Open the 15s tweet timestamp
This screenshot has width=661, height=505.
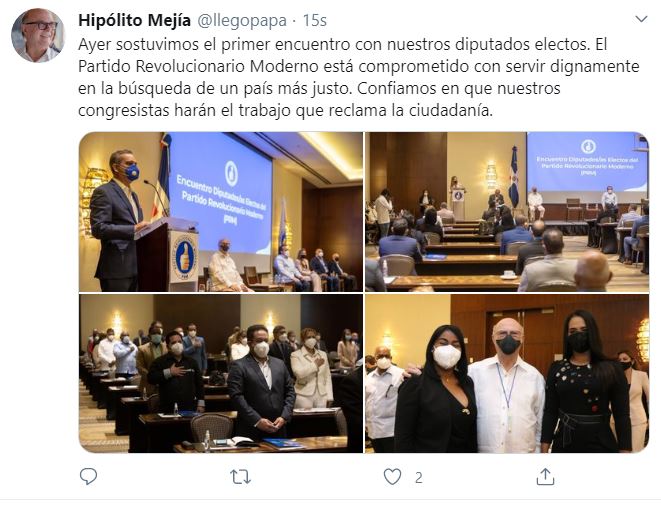click(315, 21)
